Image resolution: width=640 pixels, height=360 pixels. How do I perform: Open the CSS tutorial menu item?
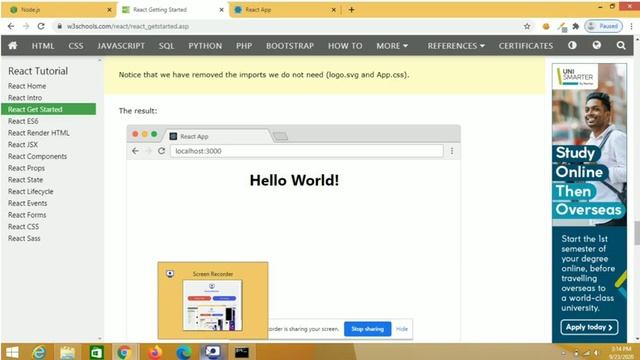click(x=76, y=46)
